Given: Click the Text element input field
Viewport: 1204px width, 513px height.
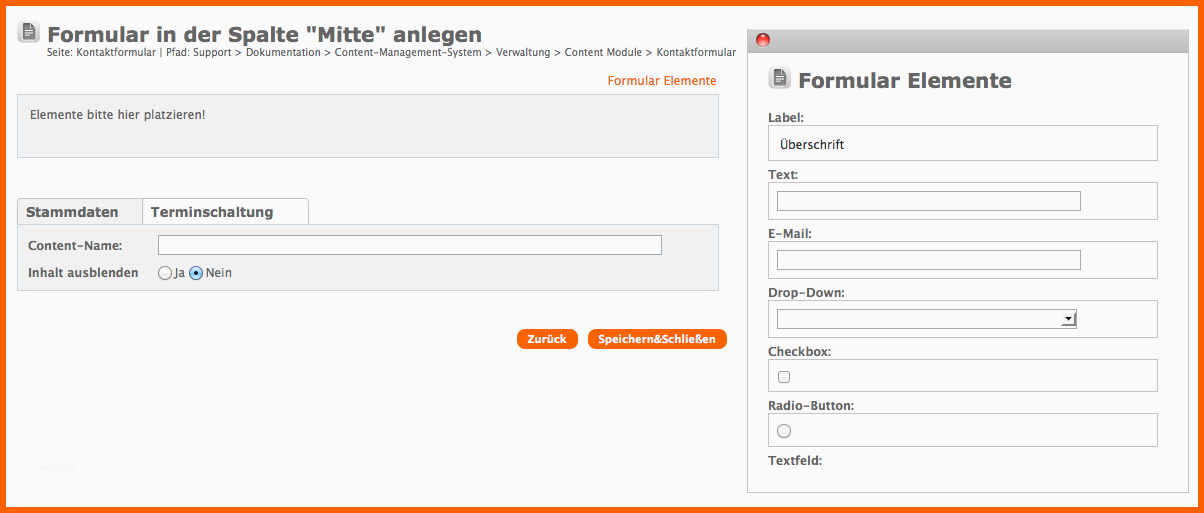Looking at the screenshot, I should tap(928, 201).
